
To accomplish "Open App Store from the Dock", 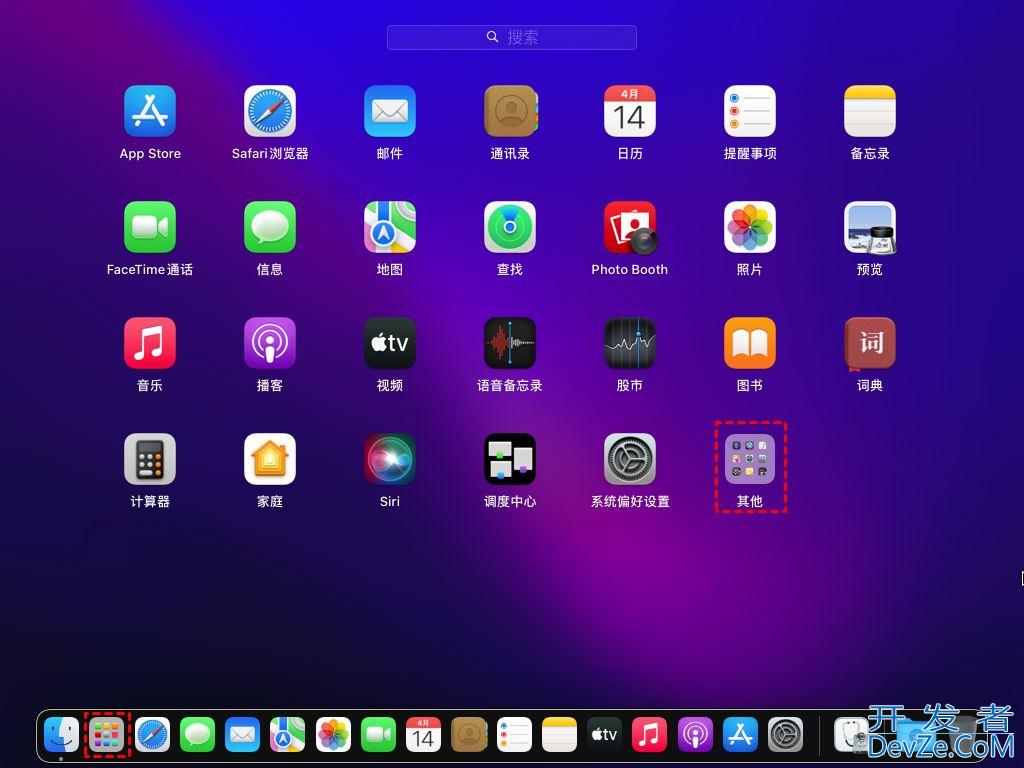I will pyautogui.click(x=740, y=735).
